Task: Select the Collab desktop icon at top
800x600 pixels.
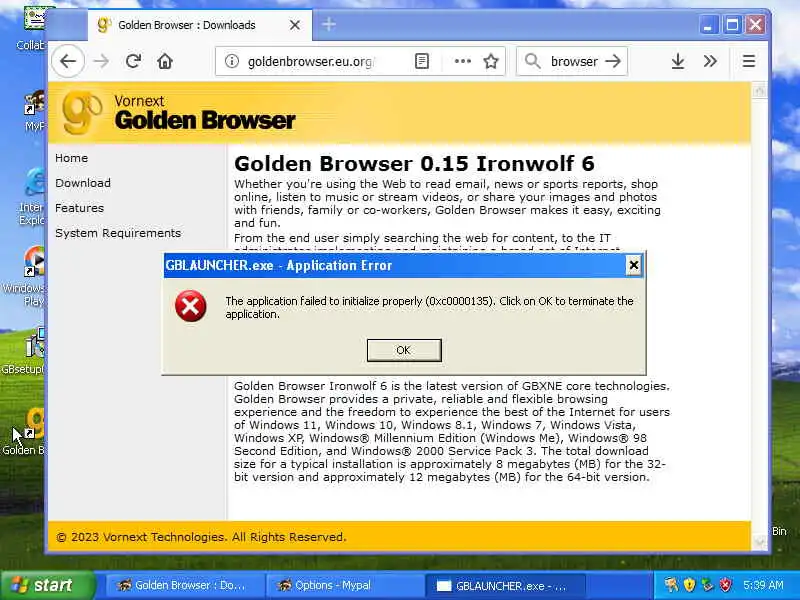Action: click(x=32, y=28)
